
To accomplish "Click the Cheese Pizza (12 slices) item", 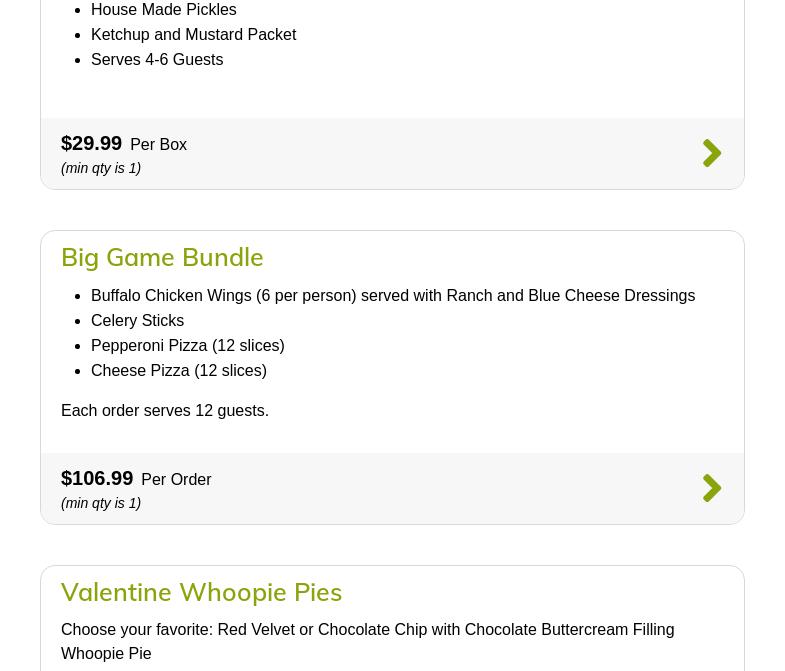I will 178,371.
